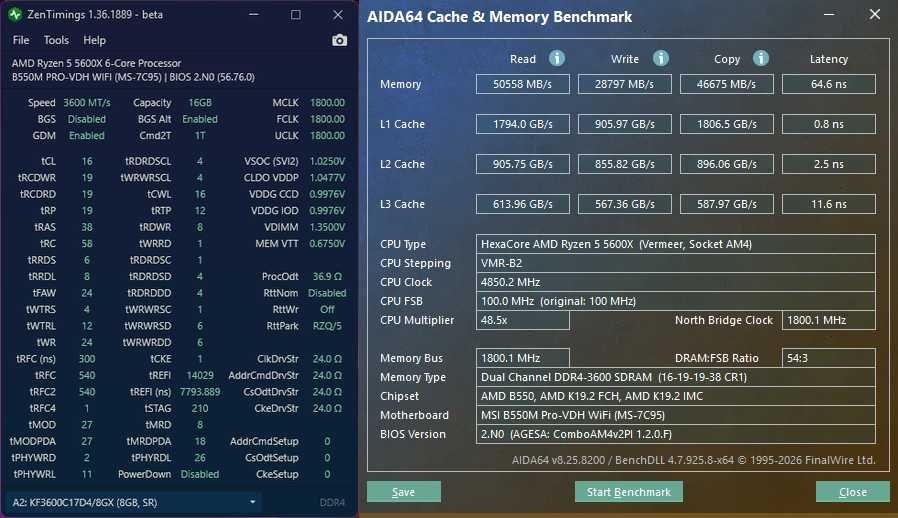Click North Bridge Clock field 1800.1 MHz

[x=829, y=320]
